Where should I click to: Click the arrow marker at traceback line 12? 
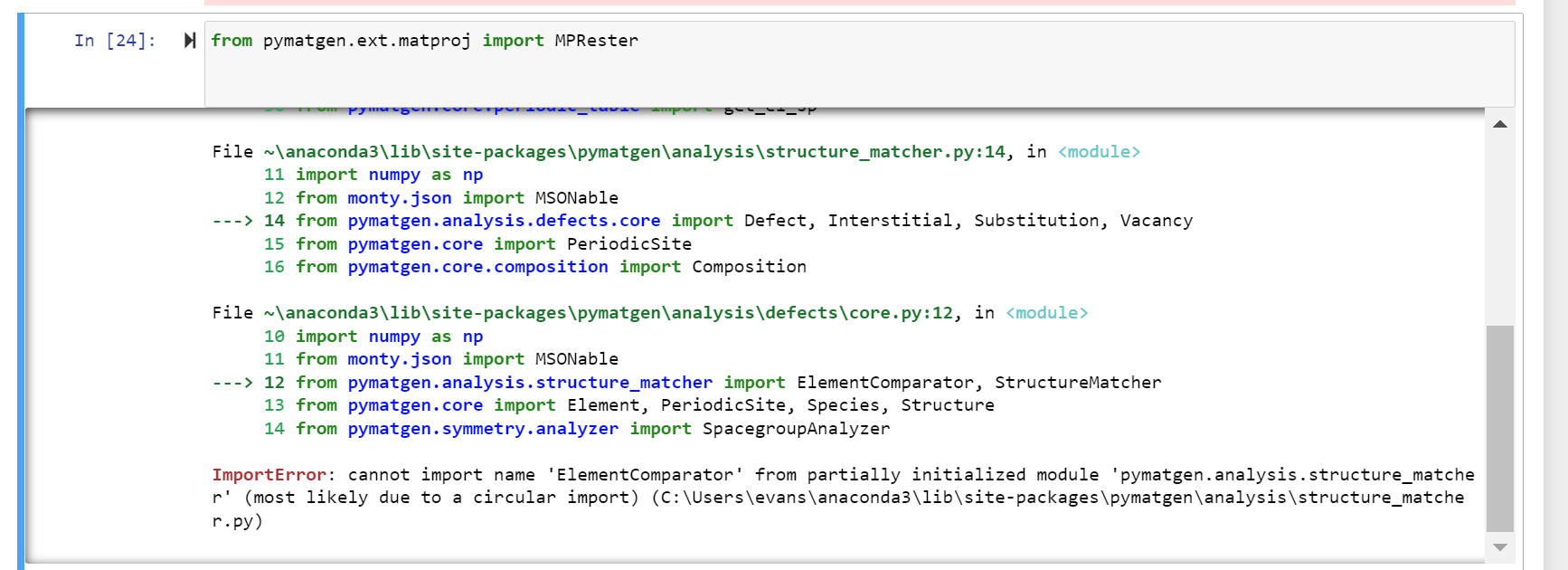coord(231,383)
